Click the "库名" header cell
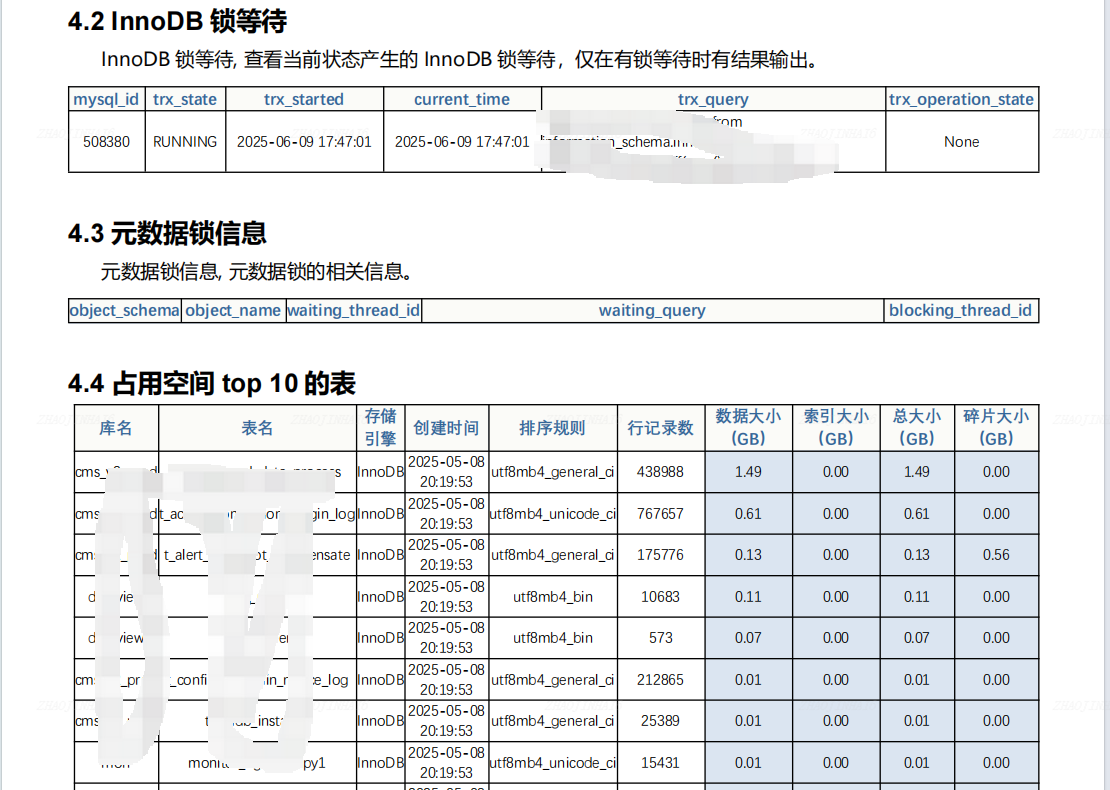 point(116,428)
